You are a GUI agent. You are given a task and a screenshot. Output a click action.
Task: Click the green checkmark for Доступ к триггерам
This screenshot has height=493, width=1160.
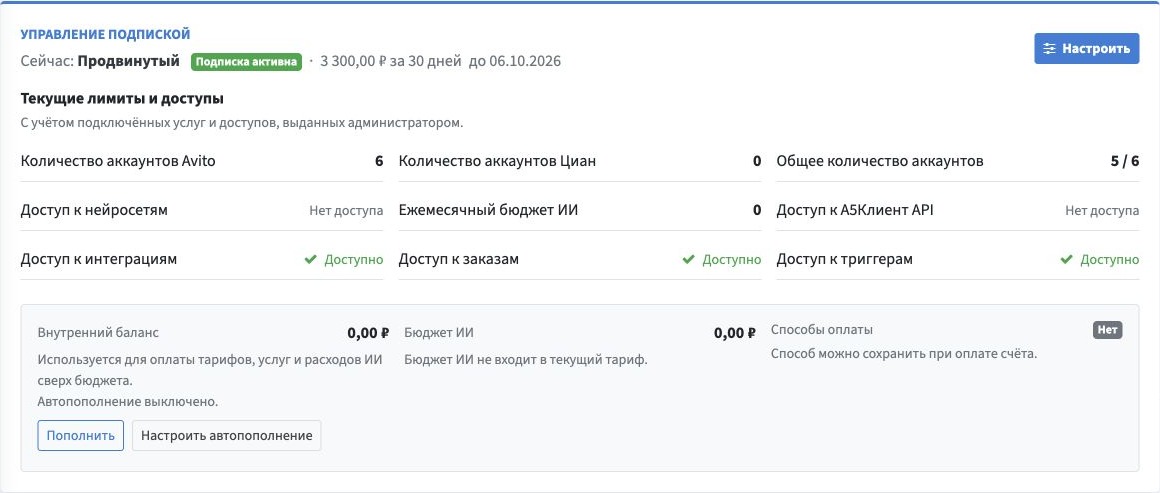pos(1067,260)
